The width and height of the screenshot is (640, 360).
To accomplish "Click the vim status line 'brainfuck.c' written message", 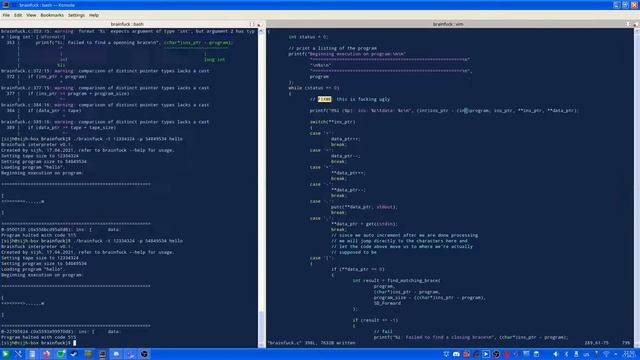I will click(311, 343).
